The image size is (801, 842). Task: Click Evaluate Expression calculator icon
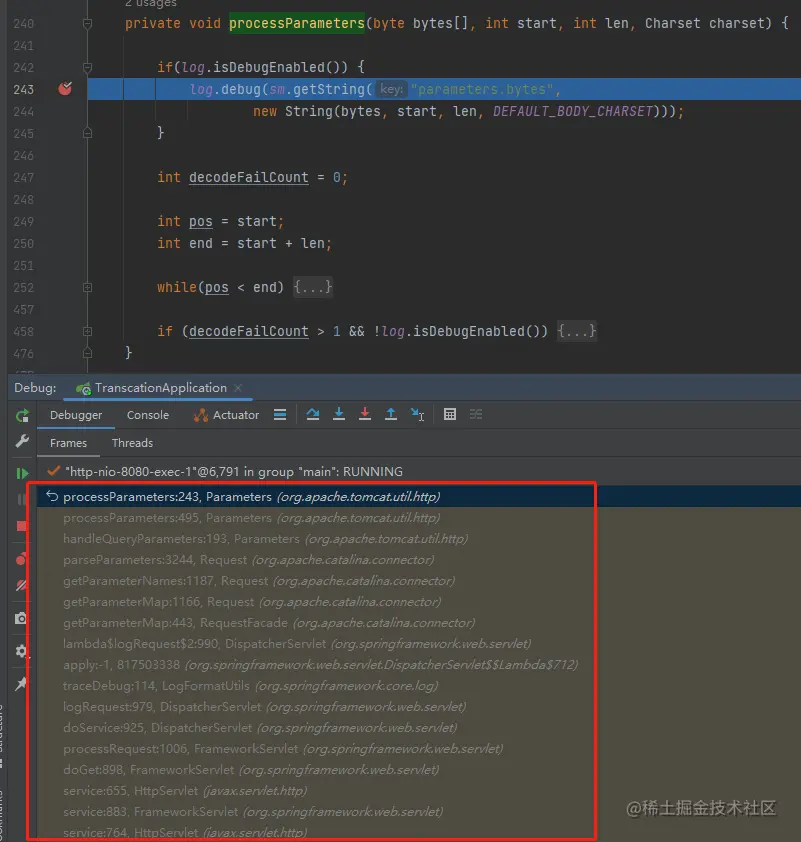[x=450, y=414]
